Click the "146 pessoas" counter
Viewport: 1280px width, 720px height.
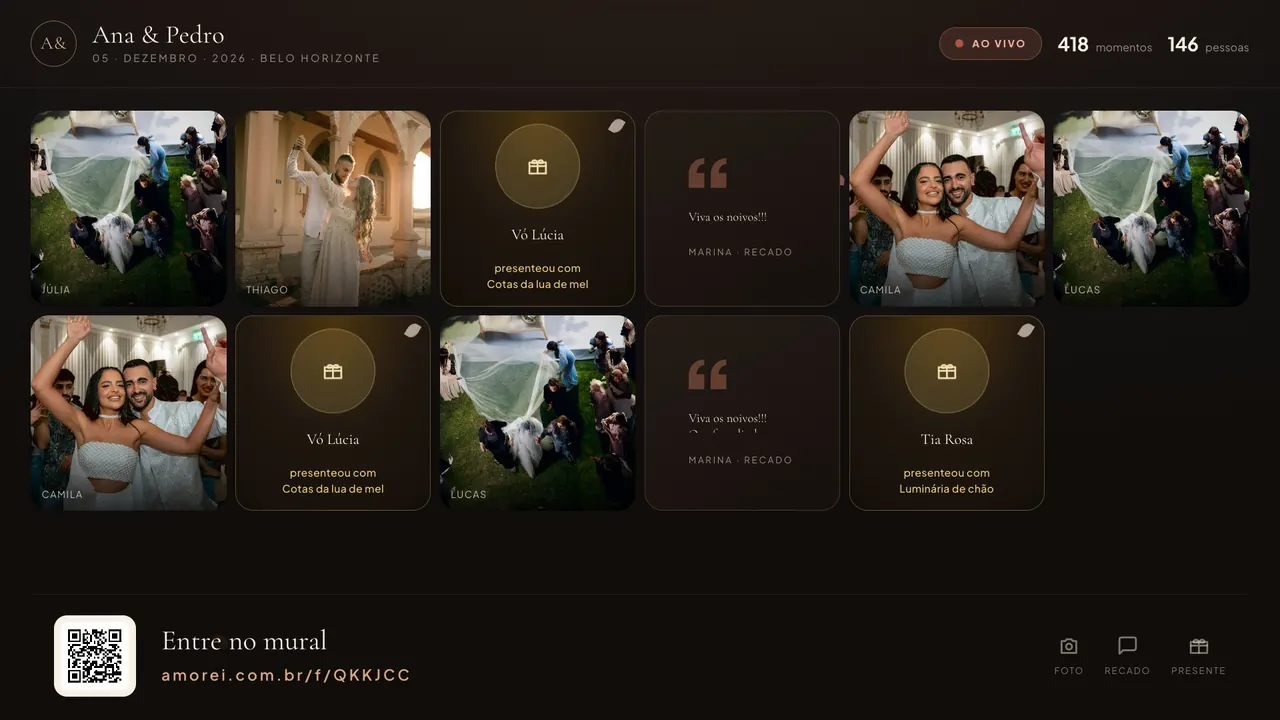[x=1208, y=45]
